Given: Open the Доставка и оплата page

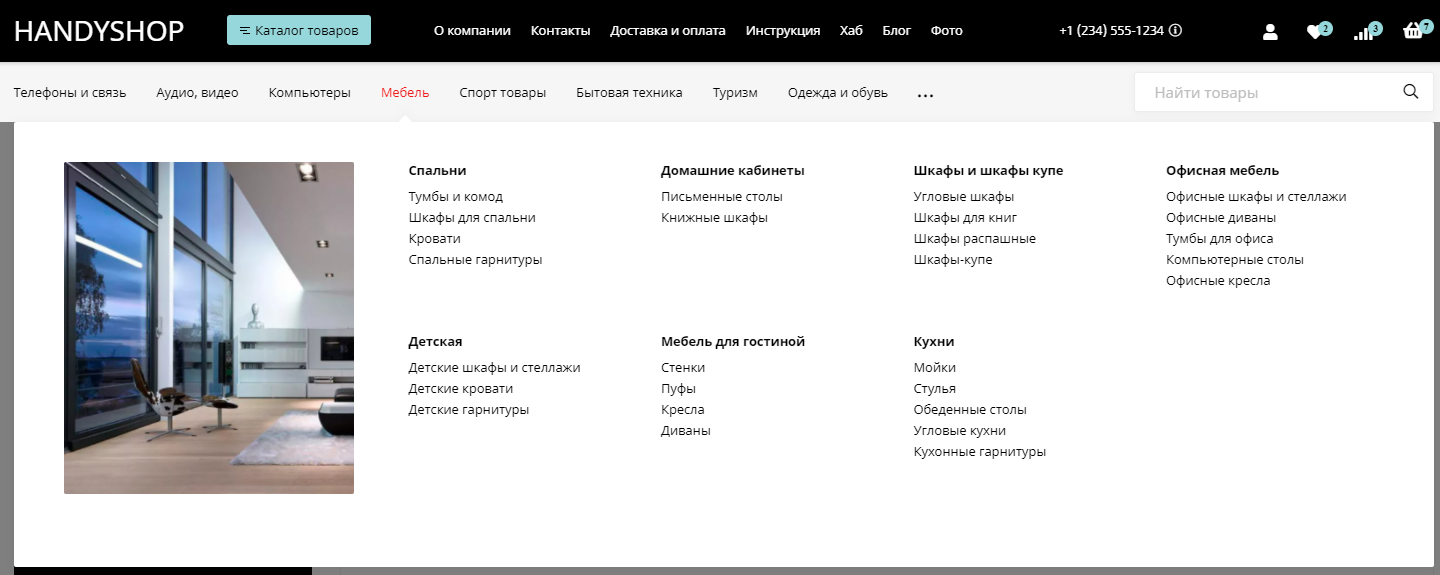Looking at the screenshot, I should tap(668, 31).
